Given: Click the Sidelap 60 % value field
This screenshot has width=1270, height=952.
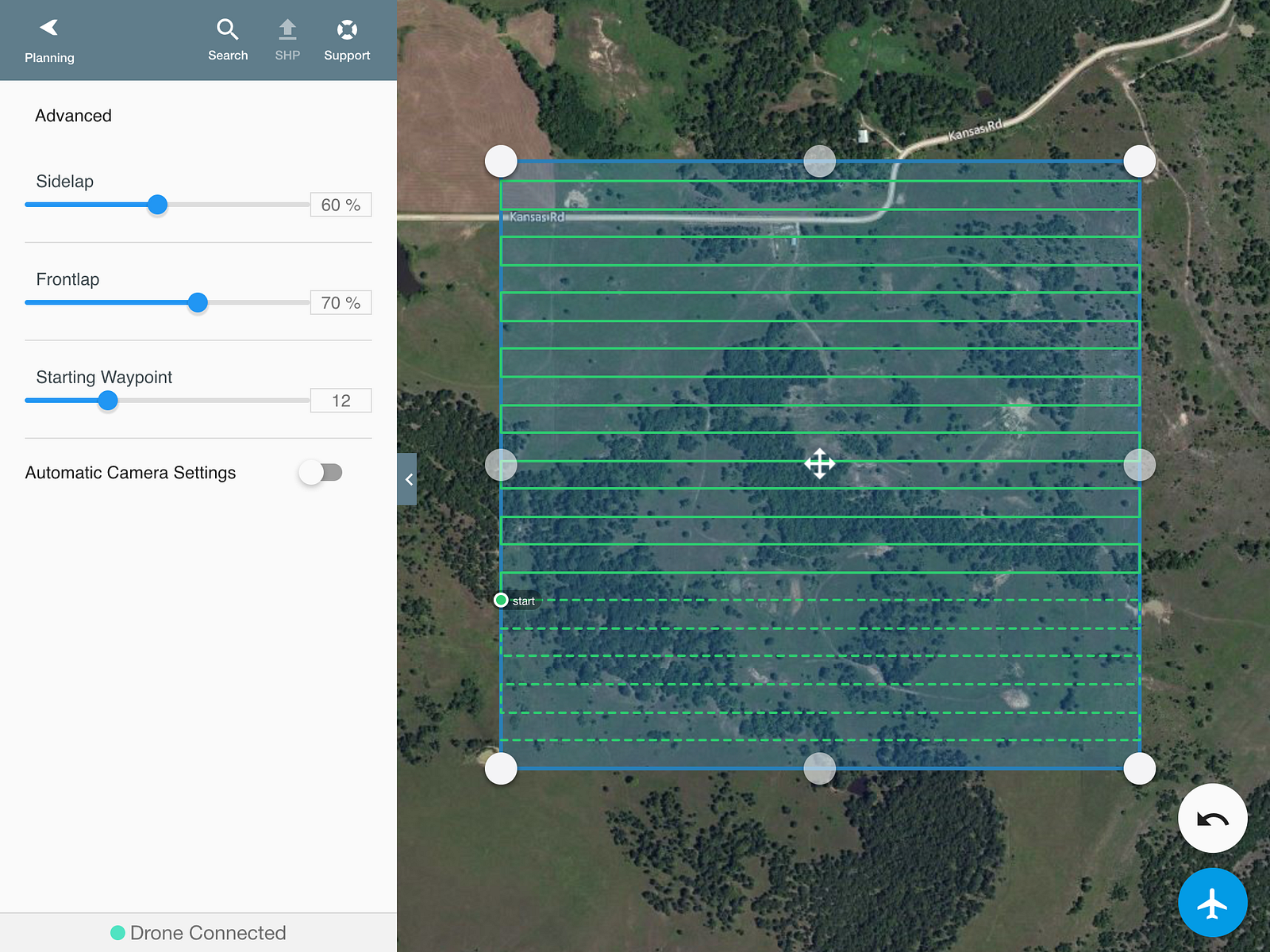Looking at the screenshot, I should [x=341, y=205].
